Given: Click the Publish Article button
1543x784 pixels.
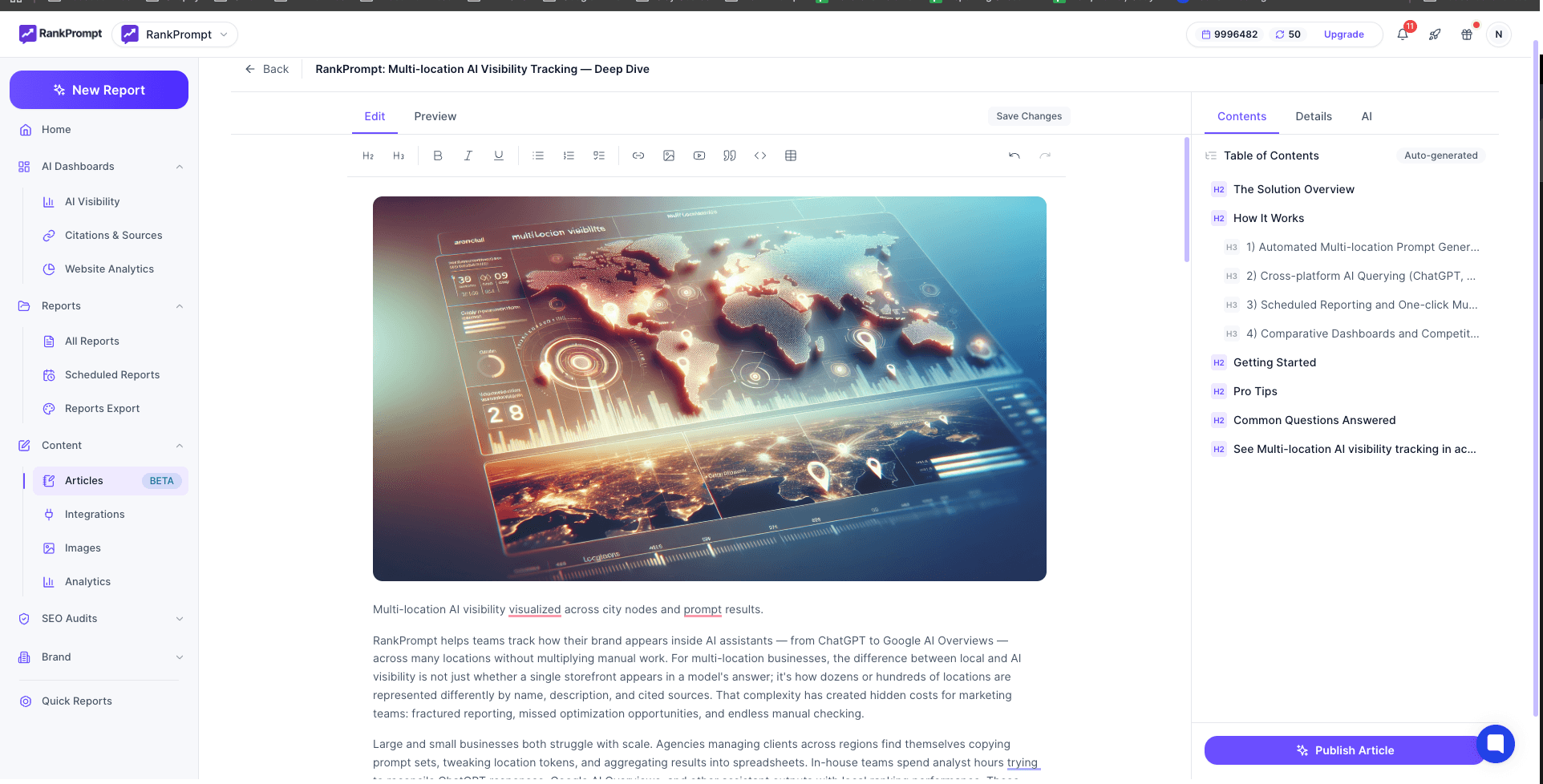Looking at the screenshot, I should pyautogui.click(x=1345, y=750).
